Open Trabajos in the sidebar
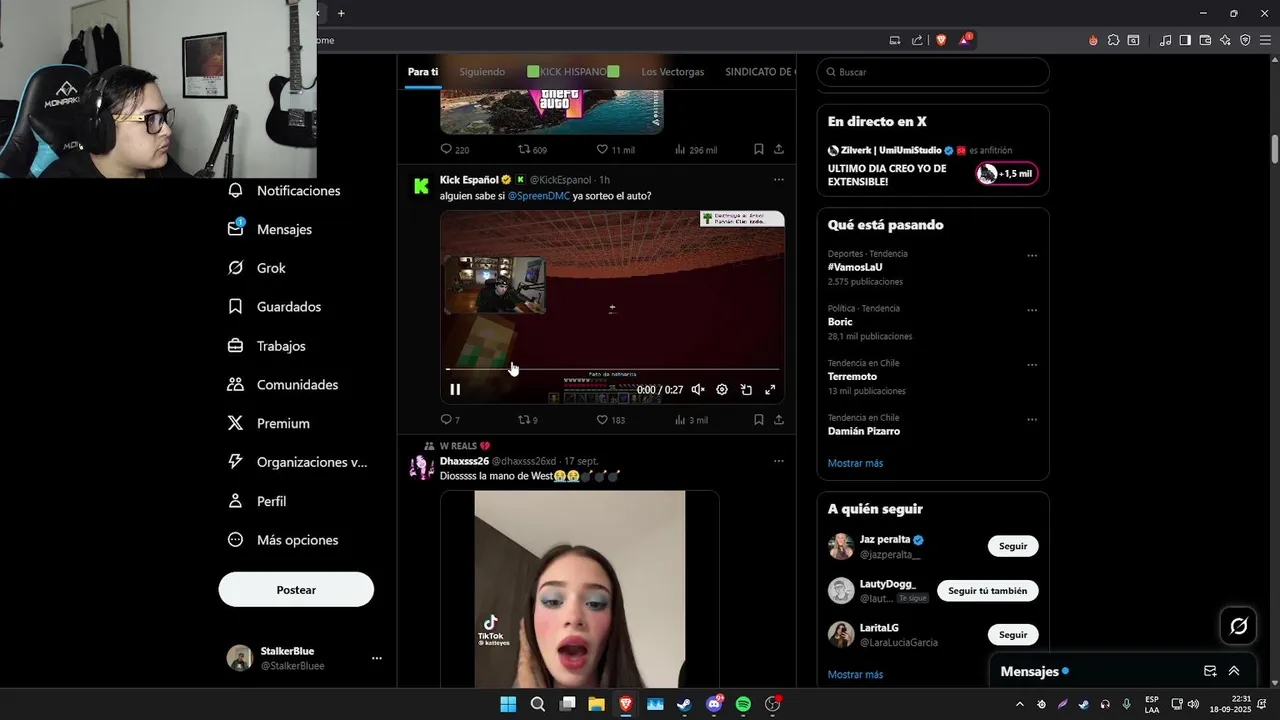 267,346
